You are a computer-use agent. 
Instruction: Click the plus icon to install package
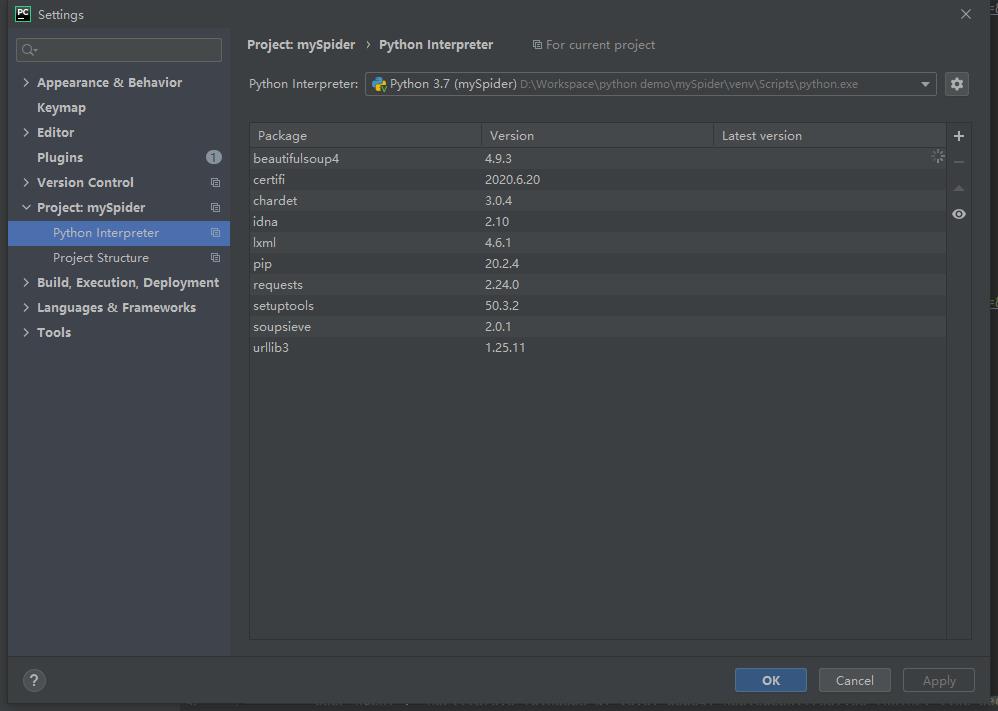click(959, 136)
